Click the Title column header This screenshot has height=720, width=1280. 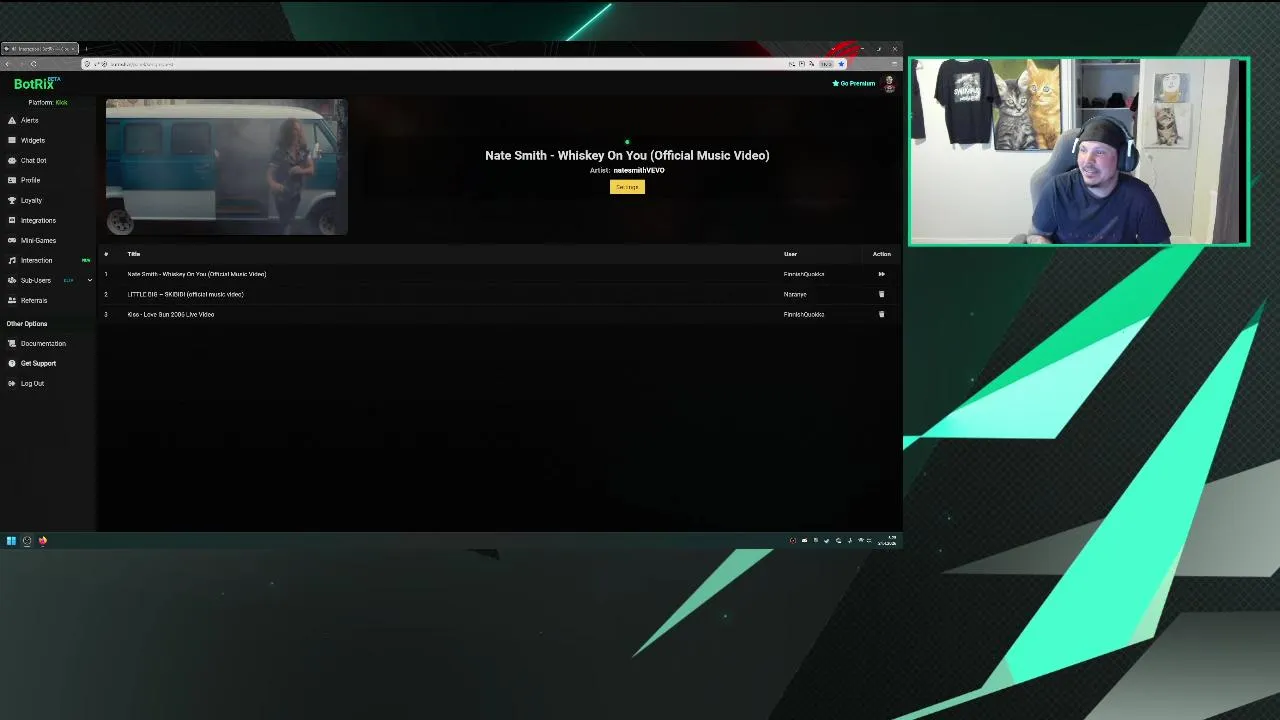click(134, 254)
